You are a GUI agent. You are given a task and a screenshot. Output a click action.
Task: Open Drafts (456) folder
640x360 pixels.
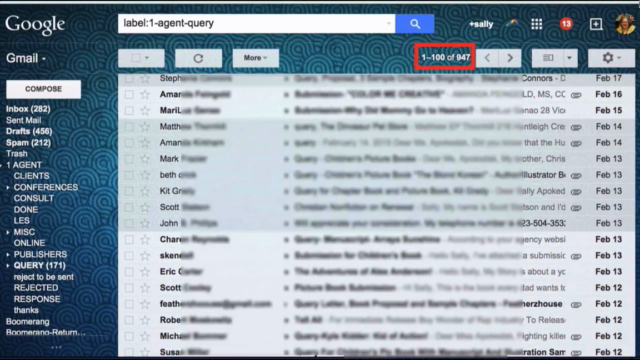click(29, 131)
